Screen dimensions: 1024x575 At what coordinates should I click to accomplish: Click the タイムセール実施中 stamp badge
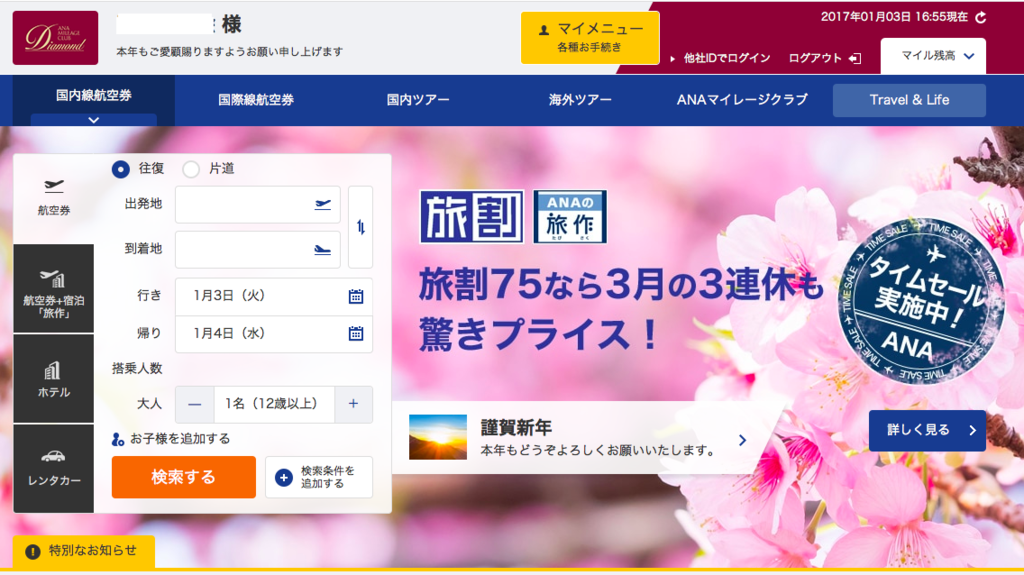point(921,300)
